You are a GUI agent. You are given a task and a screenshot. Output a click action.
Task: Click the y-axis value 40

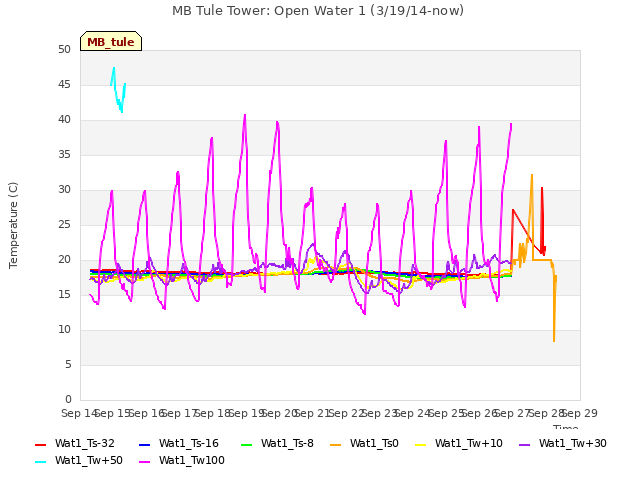pyautogui.click(x=64, y=120)
